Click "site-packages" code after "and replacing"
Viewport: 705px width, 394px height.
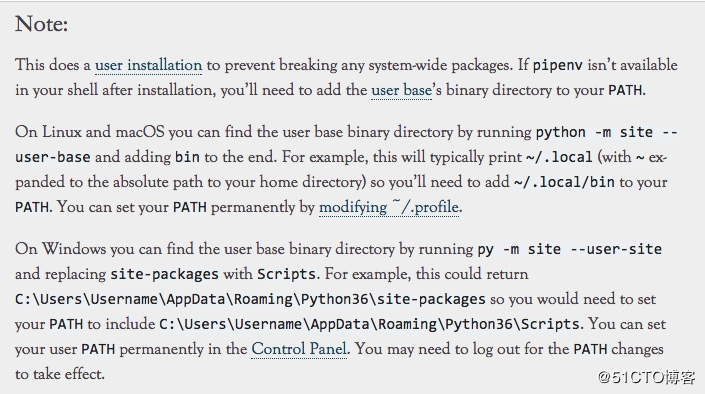[x=165, y=274]
